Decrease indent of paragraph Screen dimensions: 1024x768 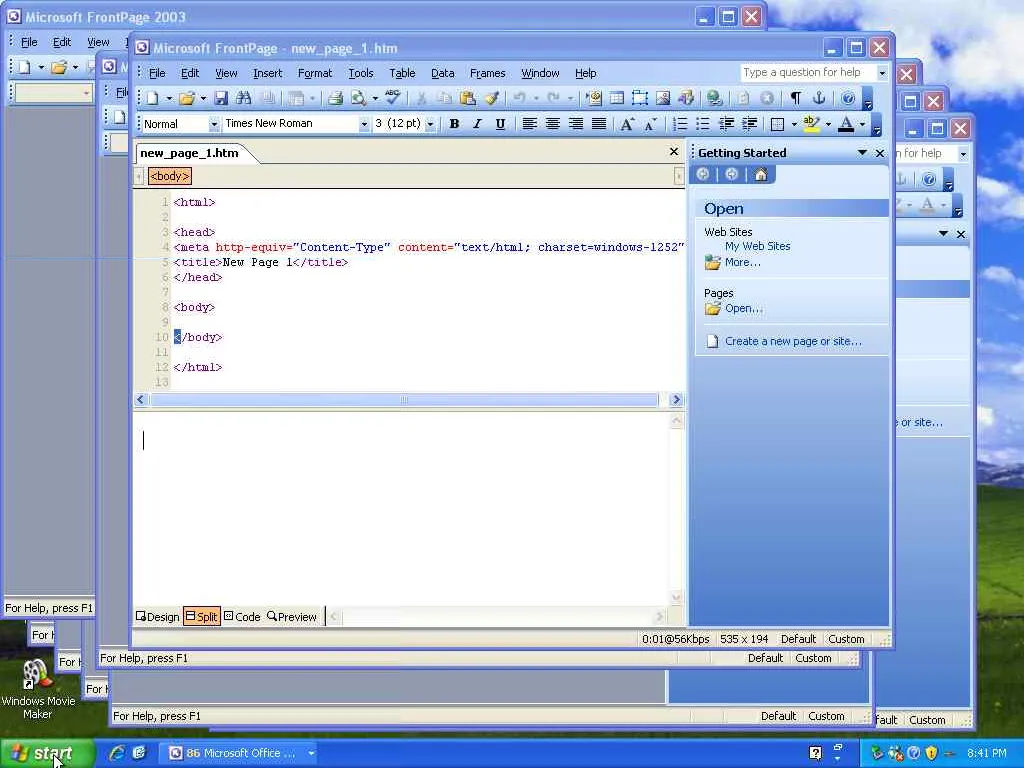click(726, 124)
